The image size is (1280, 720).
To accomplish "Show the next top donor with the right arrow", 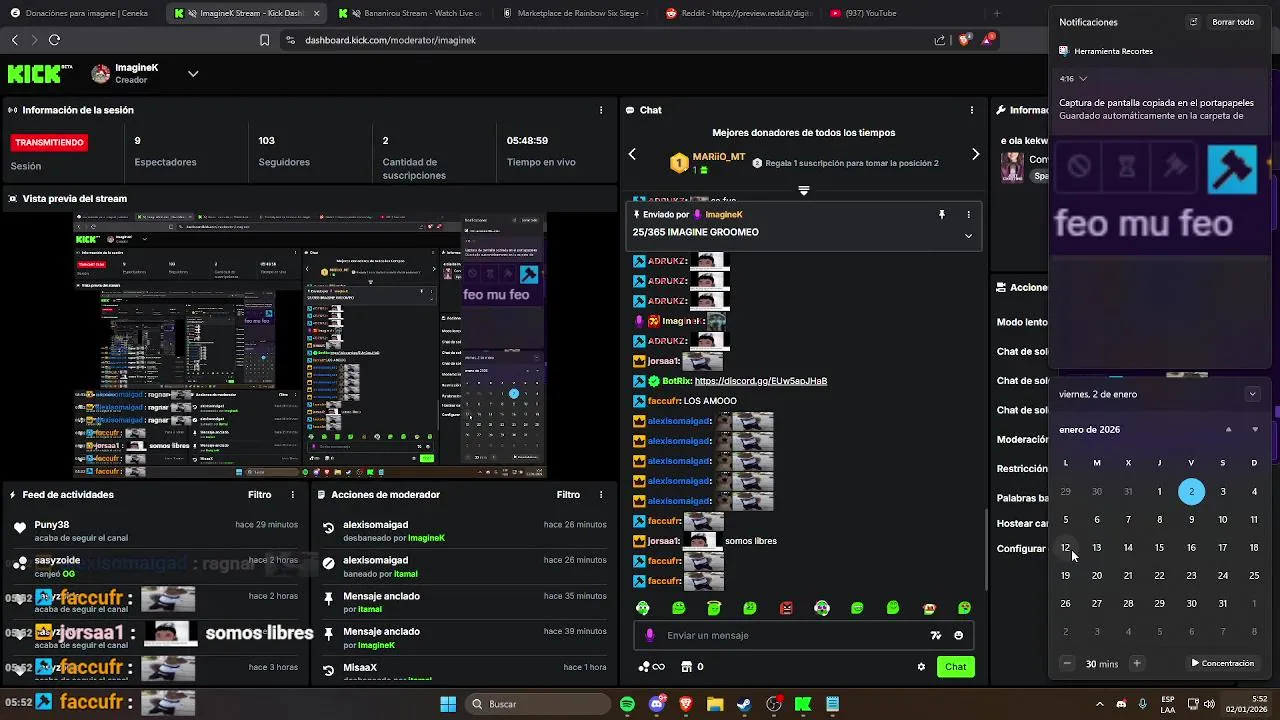I will 975,154.
